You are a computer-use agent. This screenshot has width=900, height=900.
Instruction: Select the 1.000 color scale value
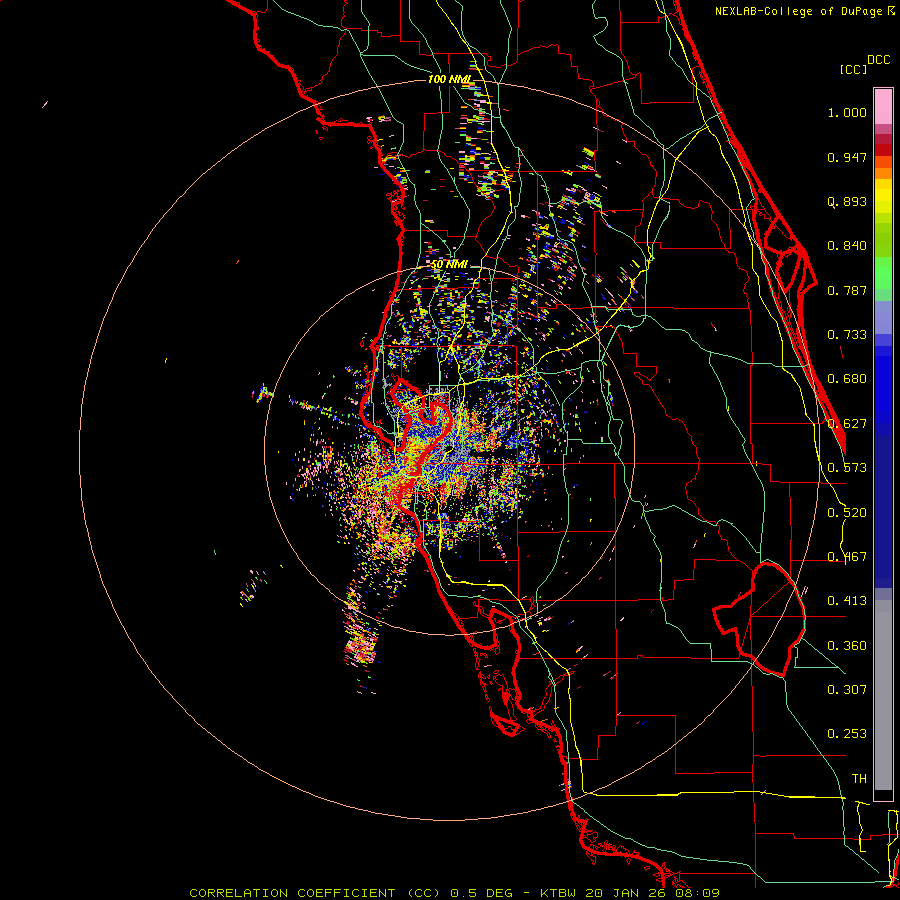tap(847, 112)
